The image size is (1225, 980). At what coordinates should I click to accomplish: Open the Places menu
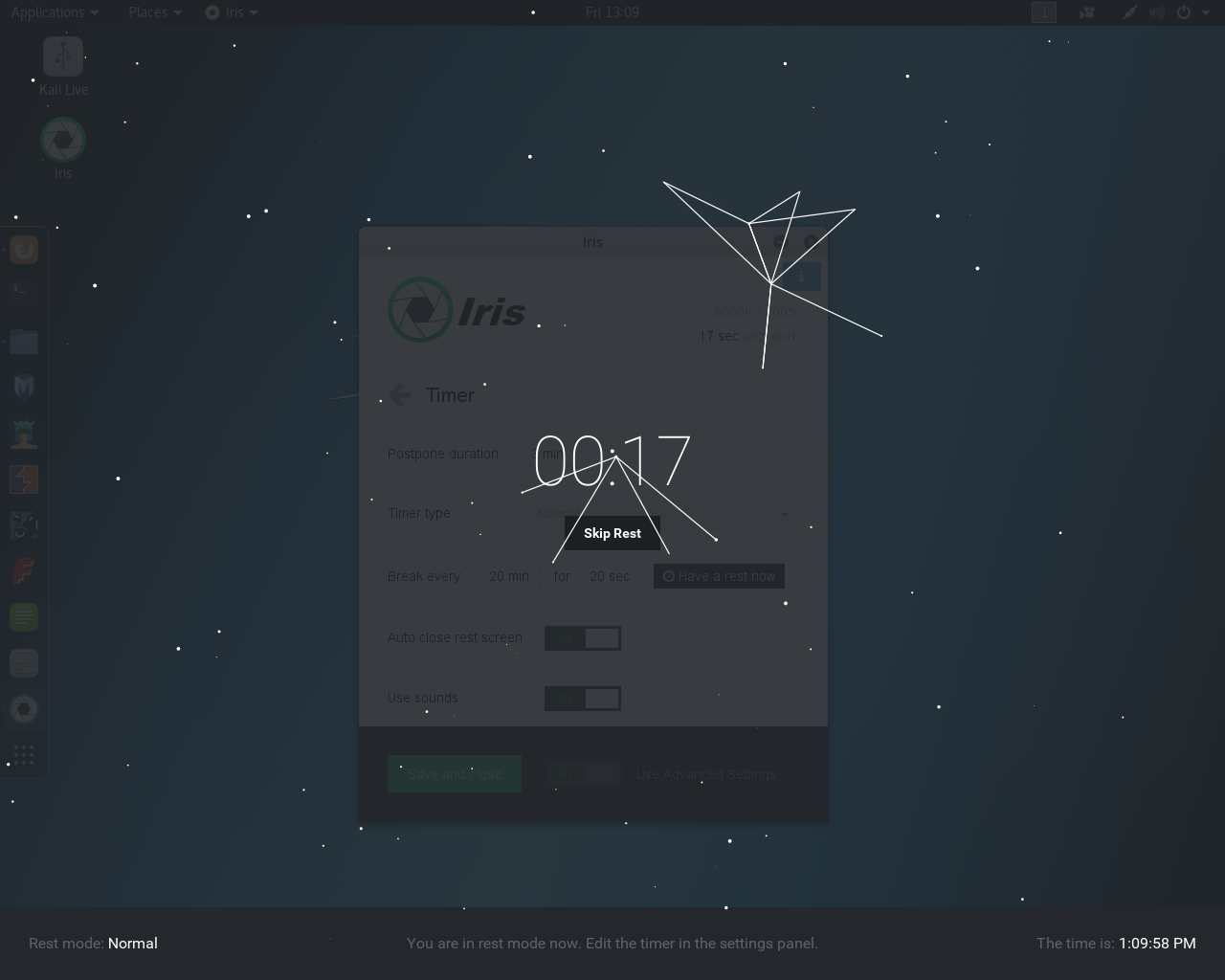(x=154, y=12)
